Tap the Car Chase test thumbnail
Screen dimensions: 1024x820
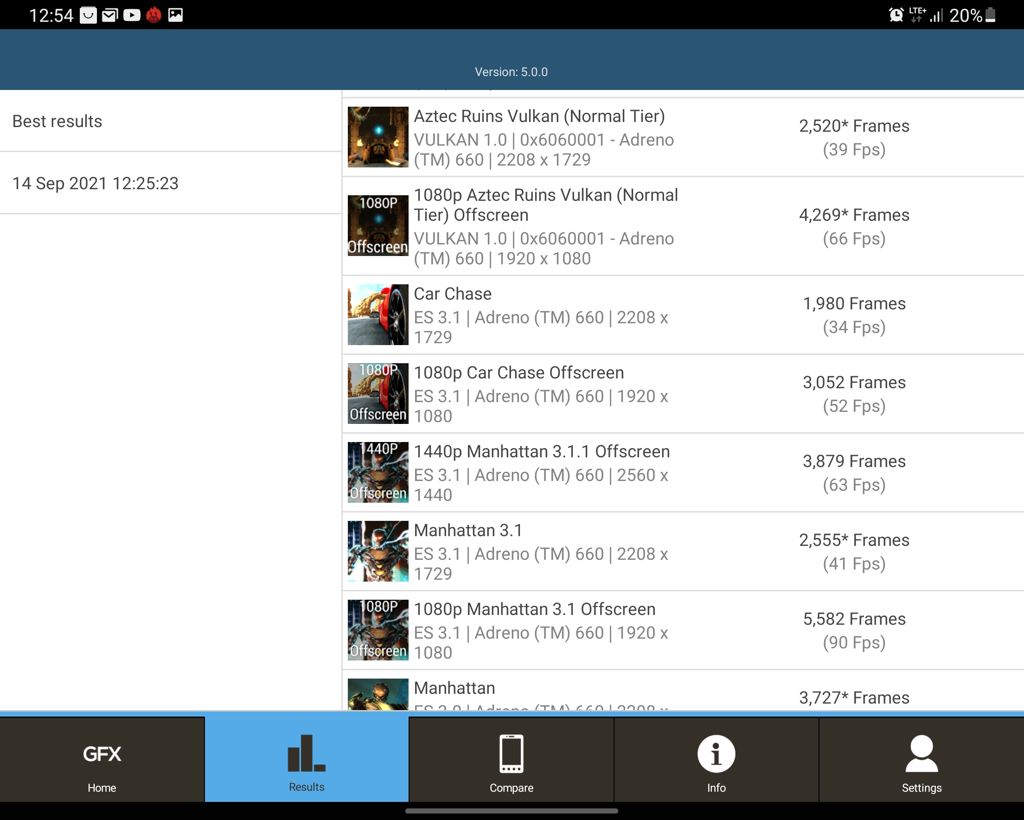click(x=378, y=315)
